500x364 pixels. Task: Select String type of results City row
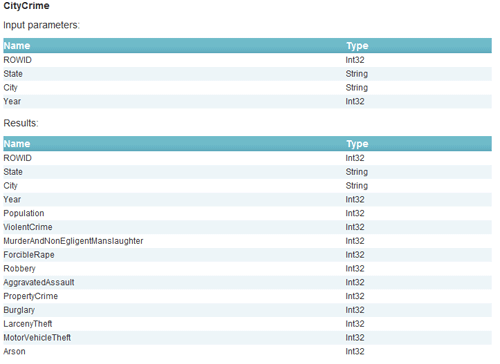(357, 186)
